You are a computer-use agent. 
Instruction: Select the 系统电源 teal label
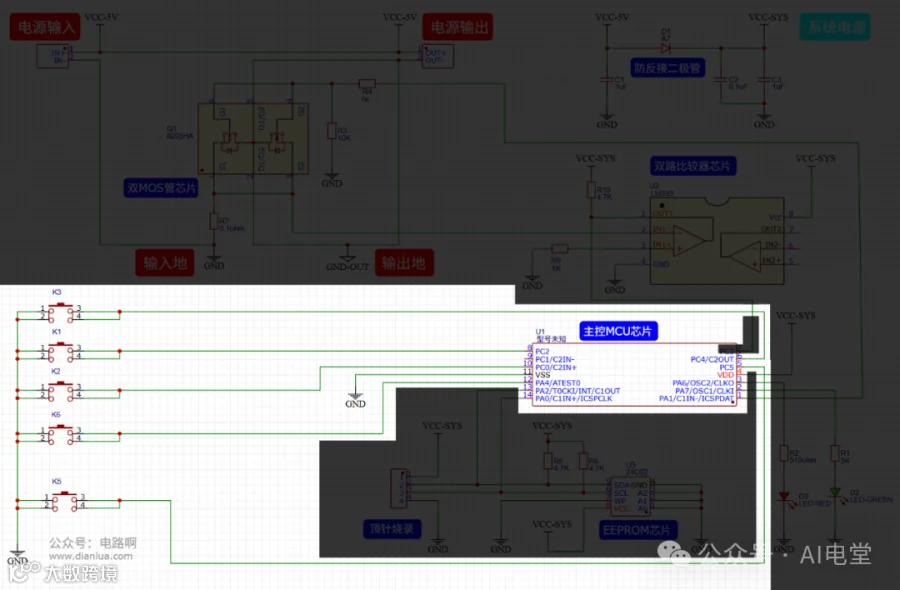click(x=836, y=27)
